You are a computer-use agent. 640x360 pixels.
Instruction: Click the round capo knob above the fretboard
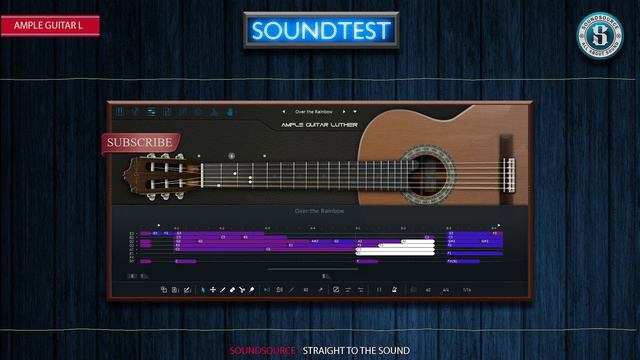231,156
